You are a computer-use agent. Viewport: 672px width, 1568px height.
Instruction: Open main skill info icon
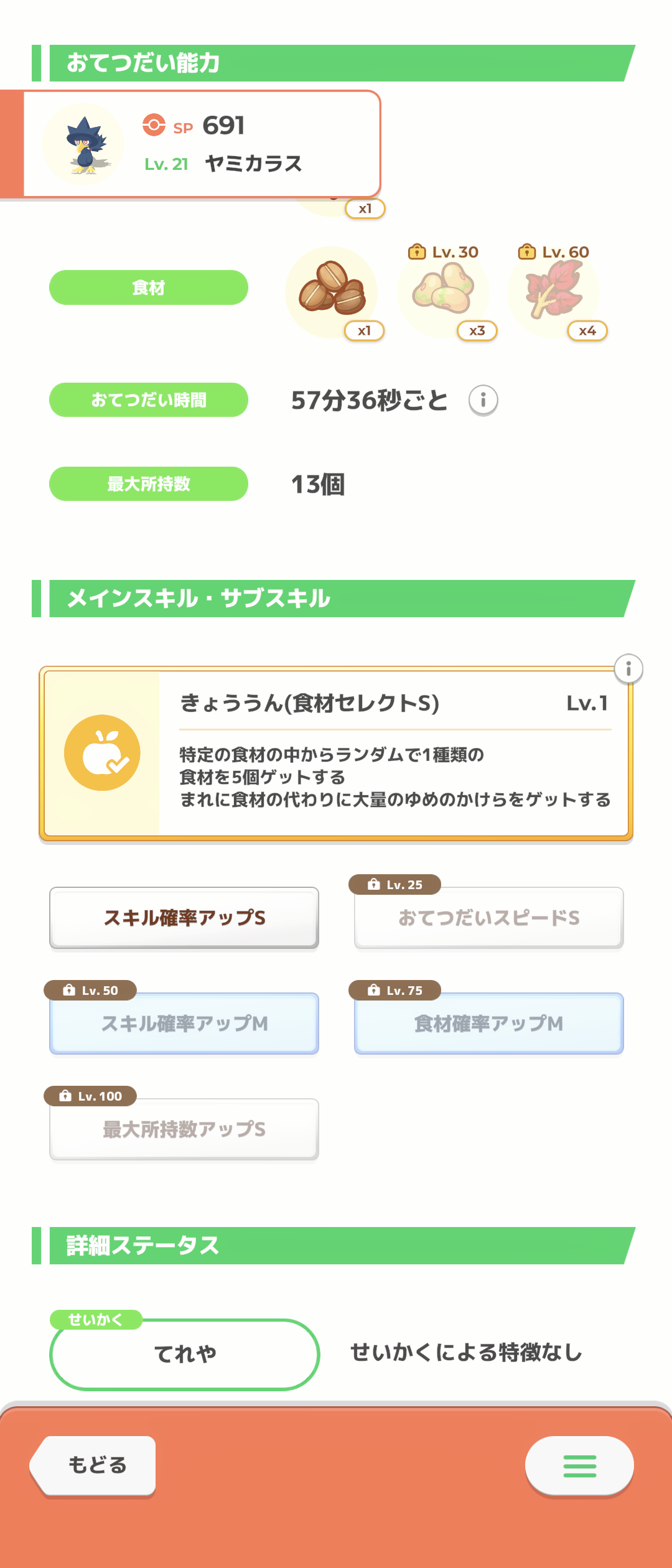click(x=628, y=669)
